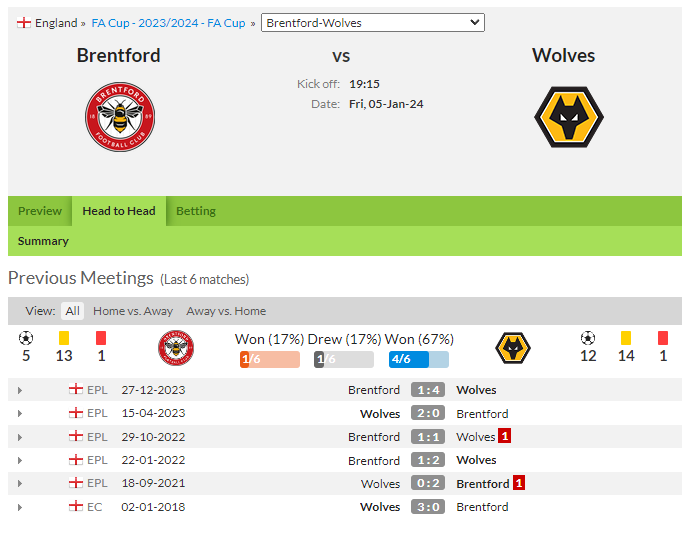Open FA Cup - 2023/2024 breadcrumb link
The height and width of the screenshot is (549, 687).
[x=168, y=23]
